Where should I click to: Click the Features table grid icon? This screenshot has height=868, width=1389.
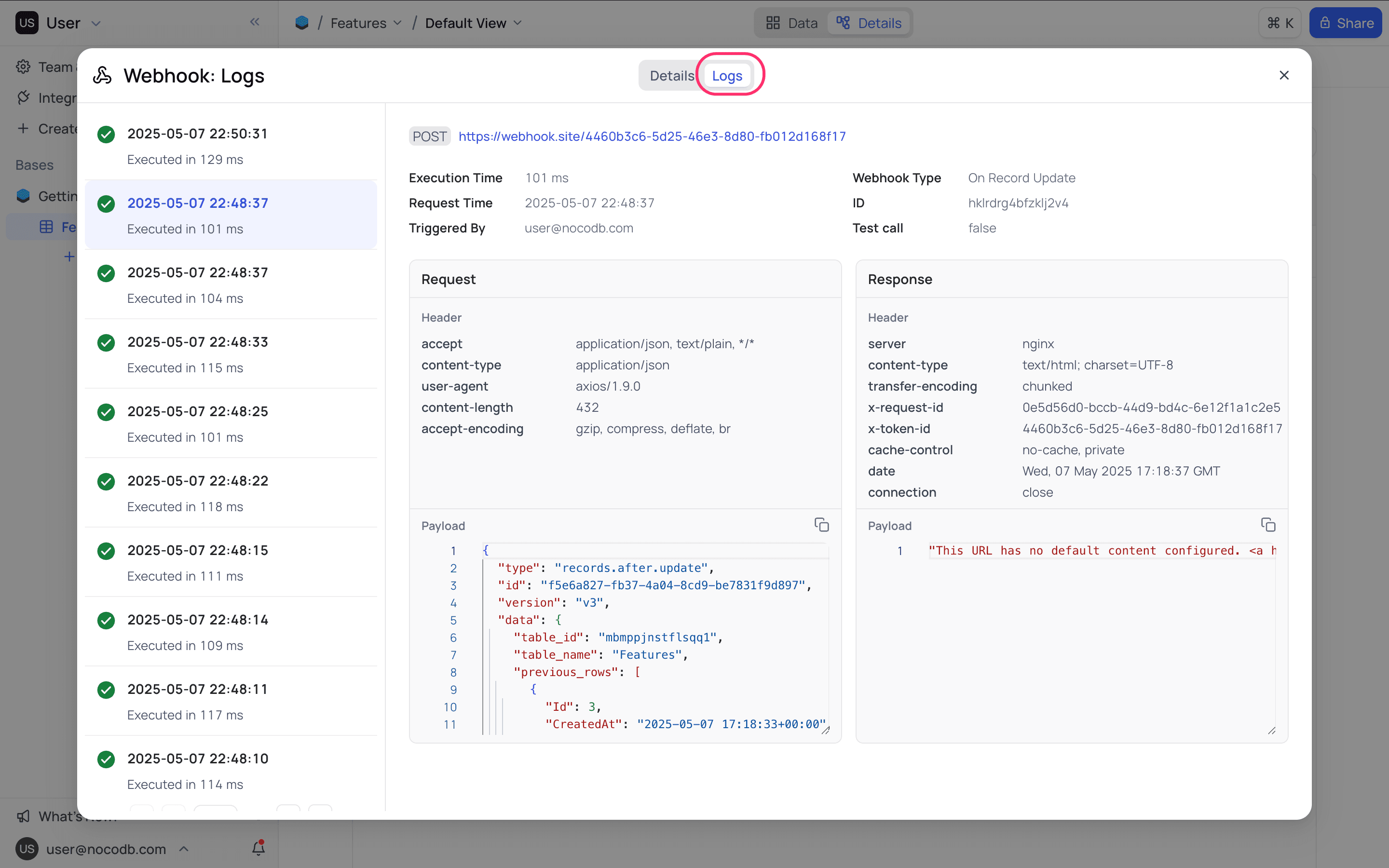pos(46,226)
